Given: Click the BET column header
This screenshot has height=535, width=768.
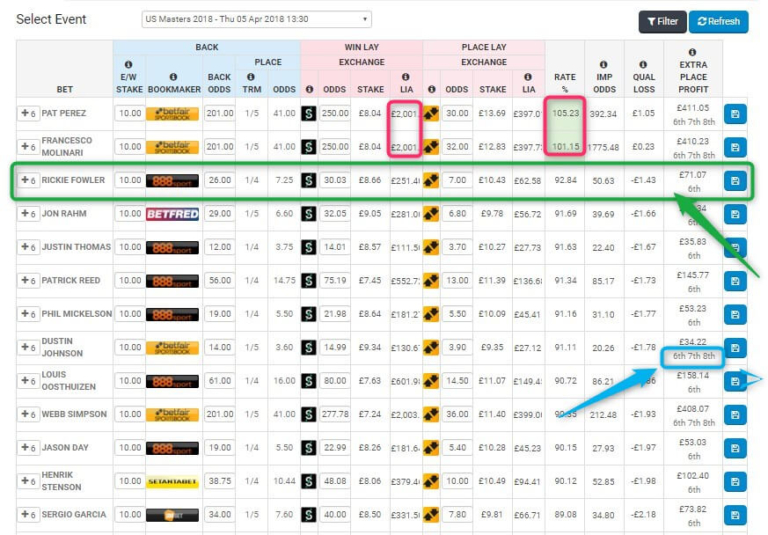Looking at the screenshot, I should 64,89.
